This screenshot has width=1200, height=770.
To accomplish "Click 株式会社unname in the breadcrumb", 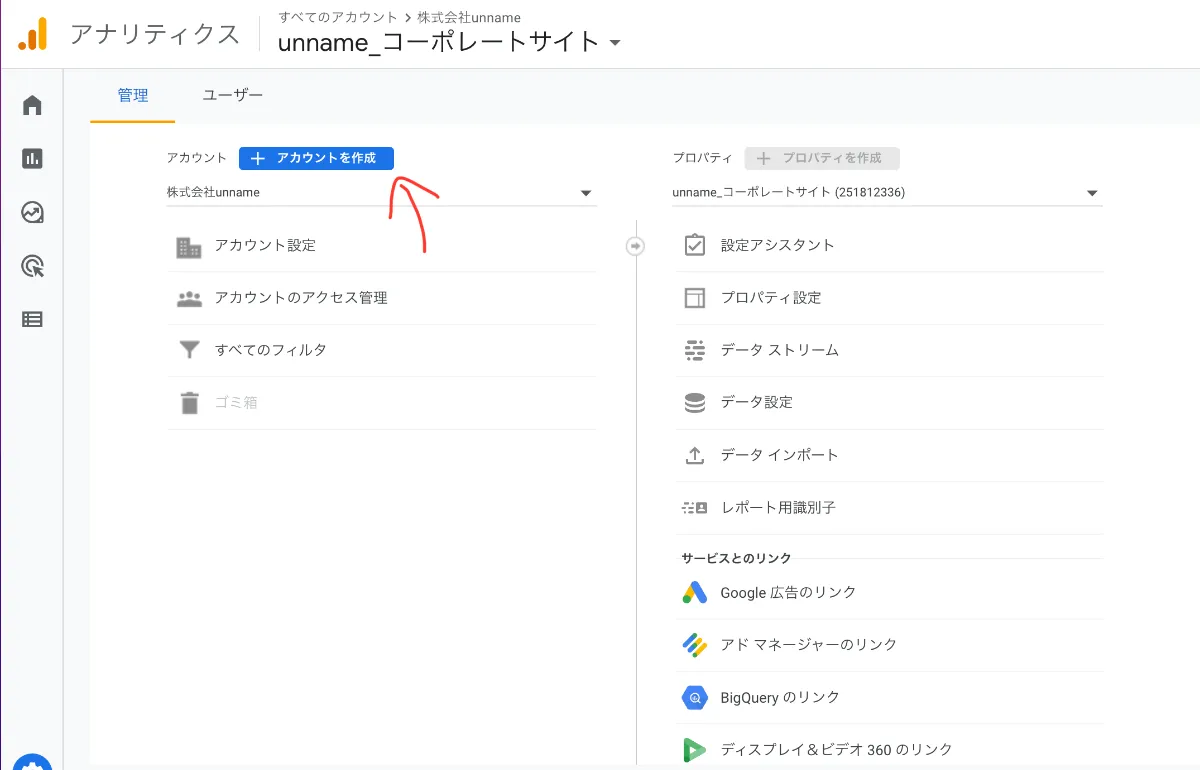I will 469,17.
